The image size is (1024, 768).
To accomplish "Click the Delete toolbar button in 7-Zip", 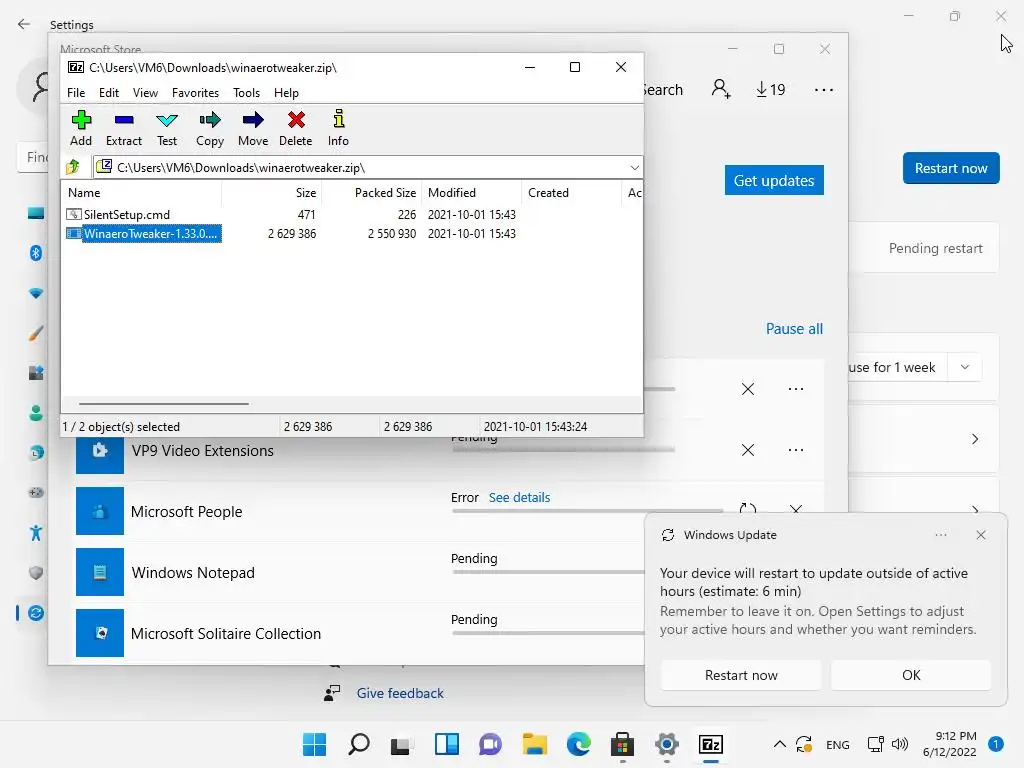I will pyautogui.click(x=296, y=129).
